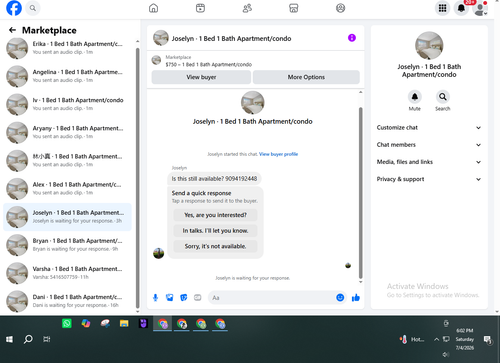This screenshot has height=363, width=500.
Task: Select the Joselyn conversation row
Action: (x=68, y=217)
